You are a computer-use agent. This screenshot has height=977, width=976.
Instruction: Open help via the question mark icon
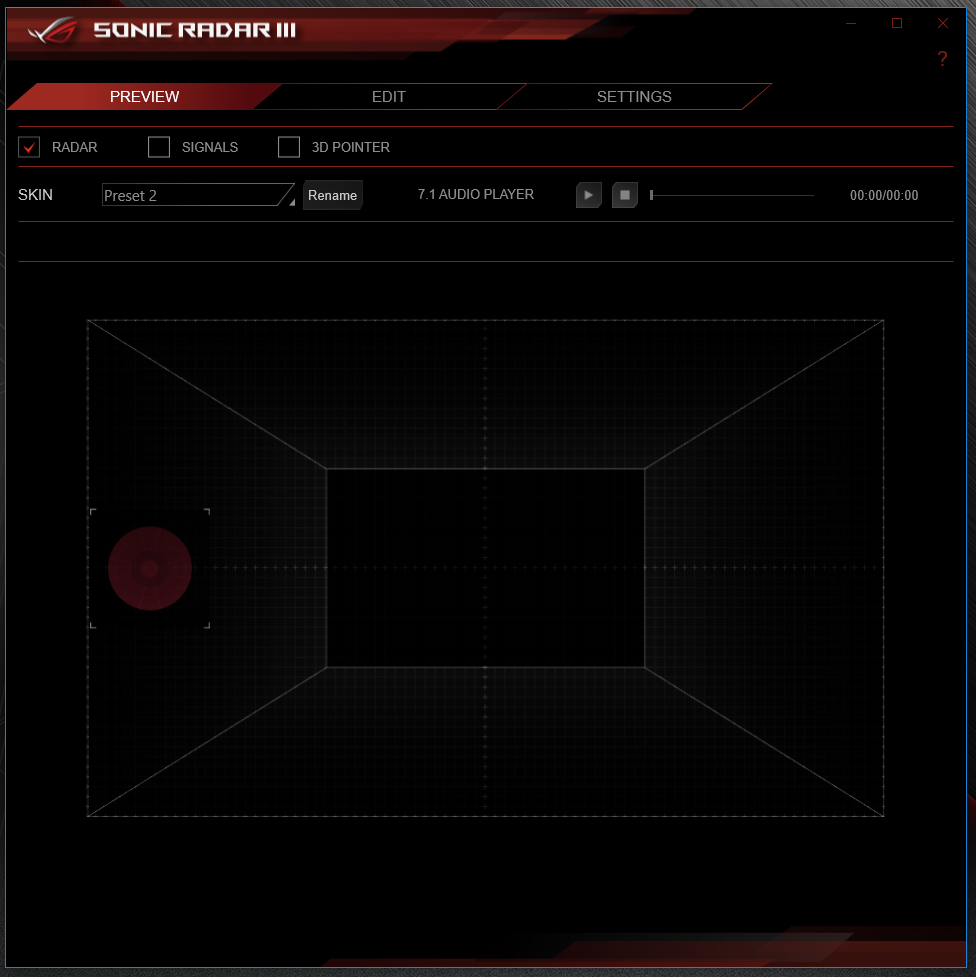click(x=942, y=59)
